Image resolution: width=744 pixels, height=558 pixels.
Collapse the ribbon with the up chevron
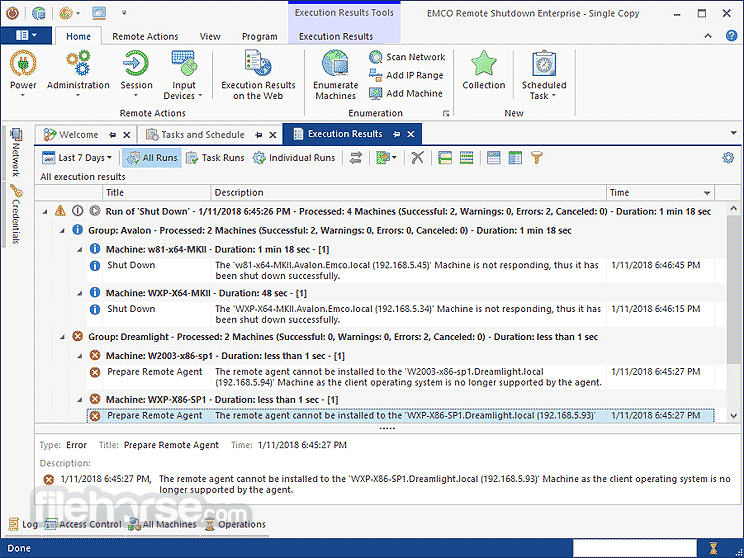coord(708,36)
